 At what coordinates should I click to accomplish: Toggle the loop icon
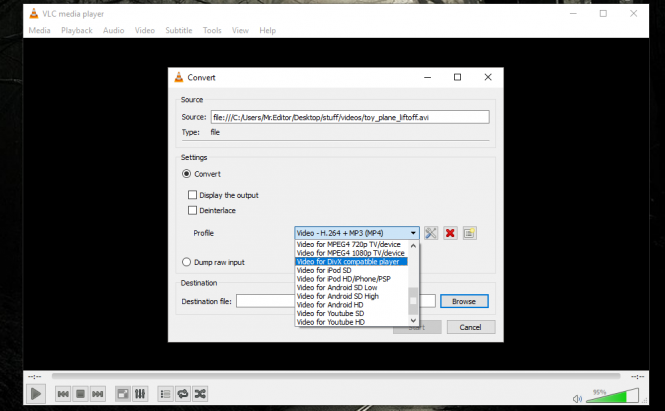[183, 394]
